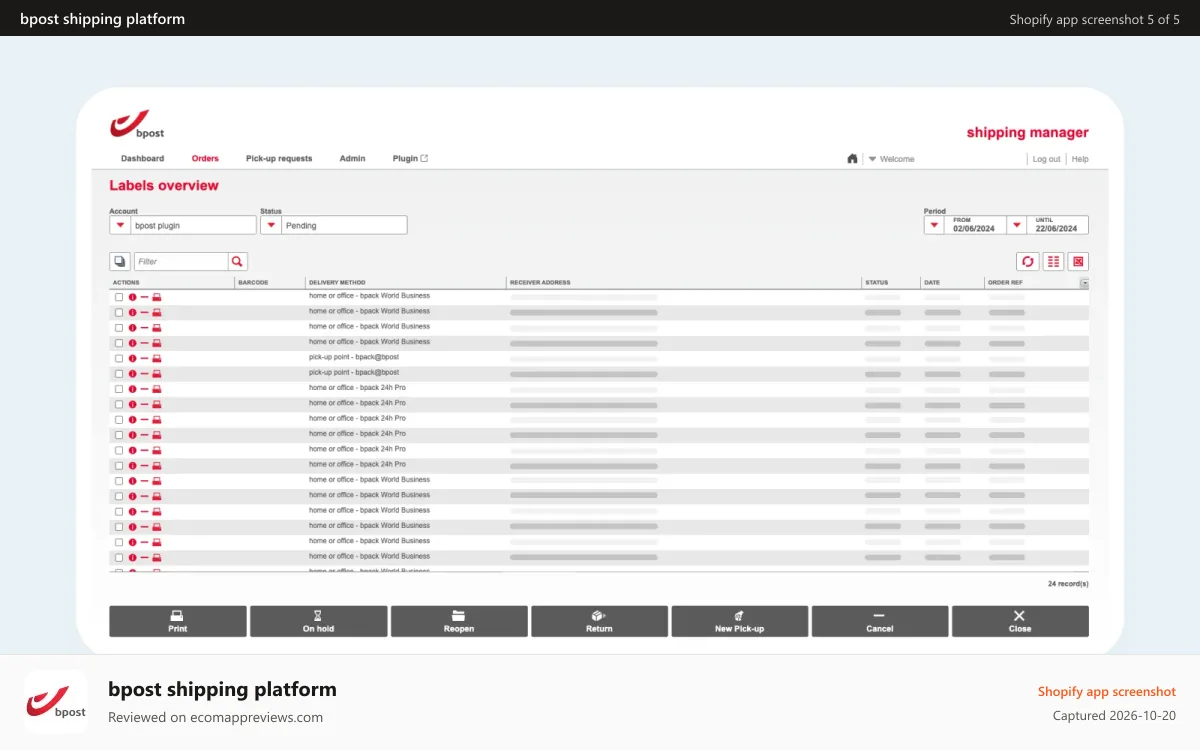The image size is (1200, 750).
Task: Tick checkbox of first bpack 24h Pro row
Action: click(x=119, y=389)
